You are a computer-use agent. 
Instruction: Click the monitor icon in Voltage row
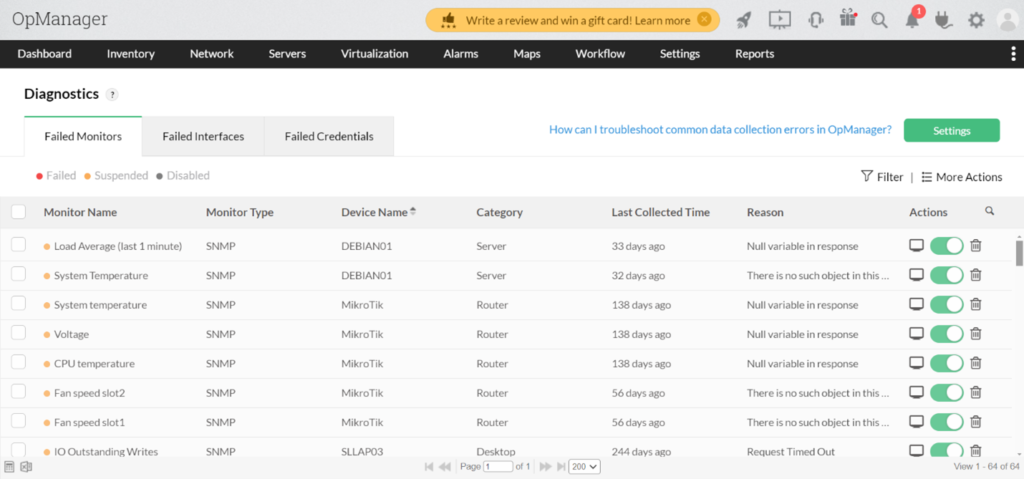tap(916, 334)
